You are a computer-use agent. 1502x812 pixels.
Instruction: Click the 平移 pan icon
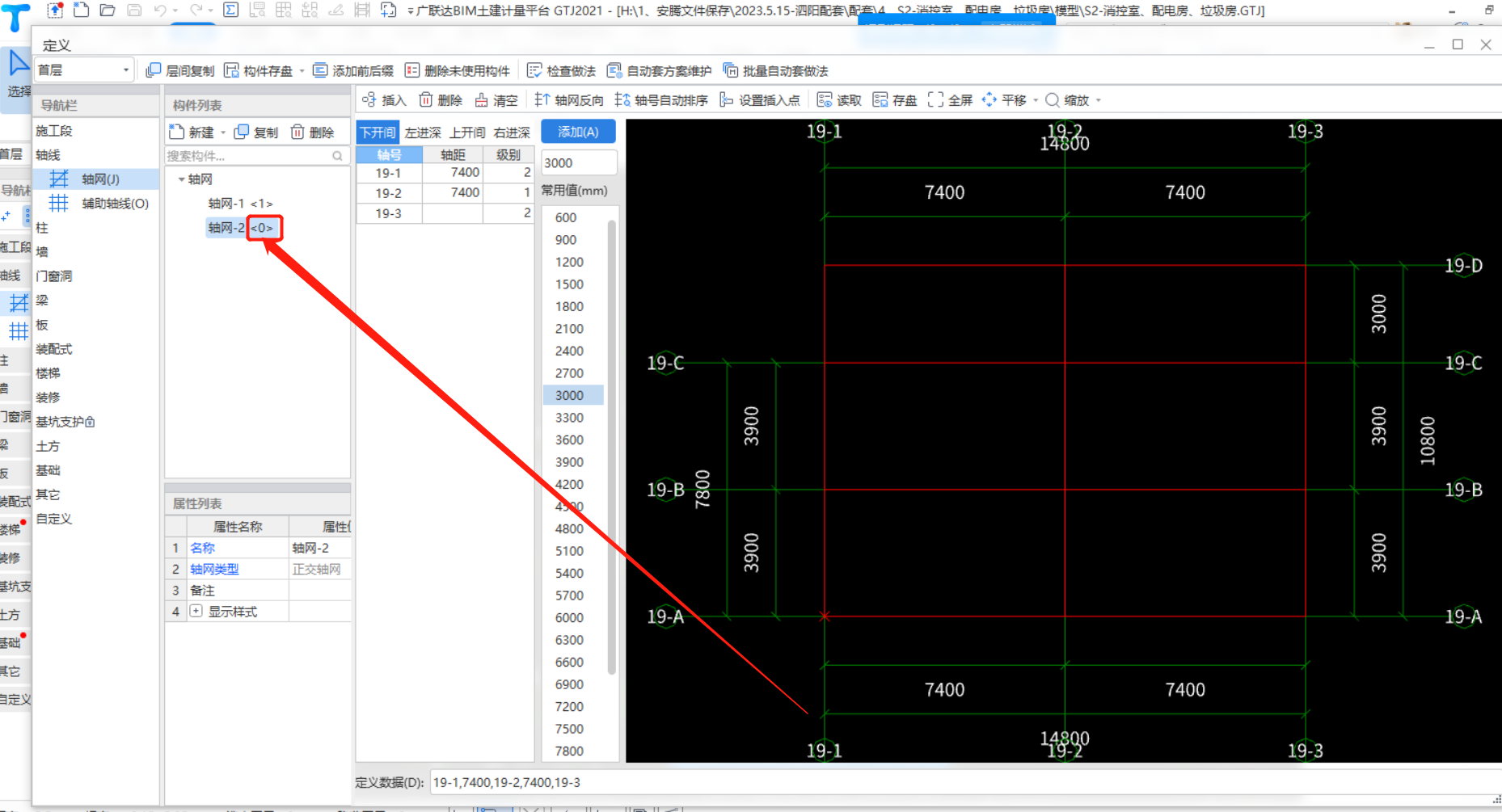coord(989,99)
